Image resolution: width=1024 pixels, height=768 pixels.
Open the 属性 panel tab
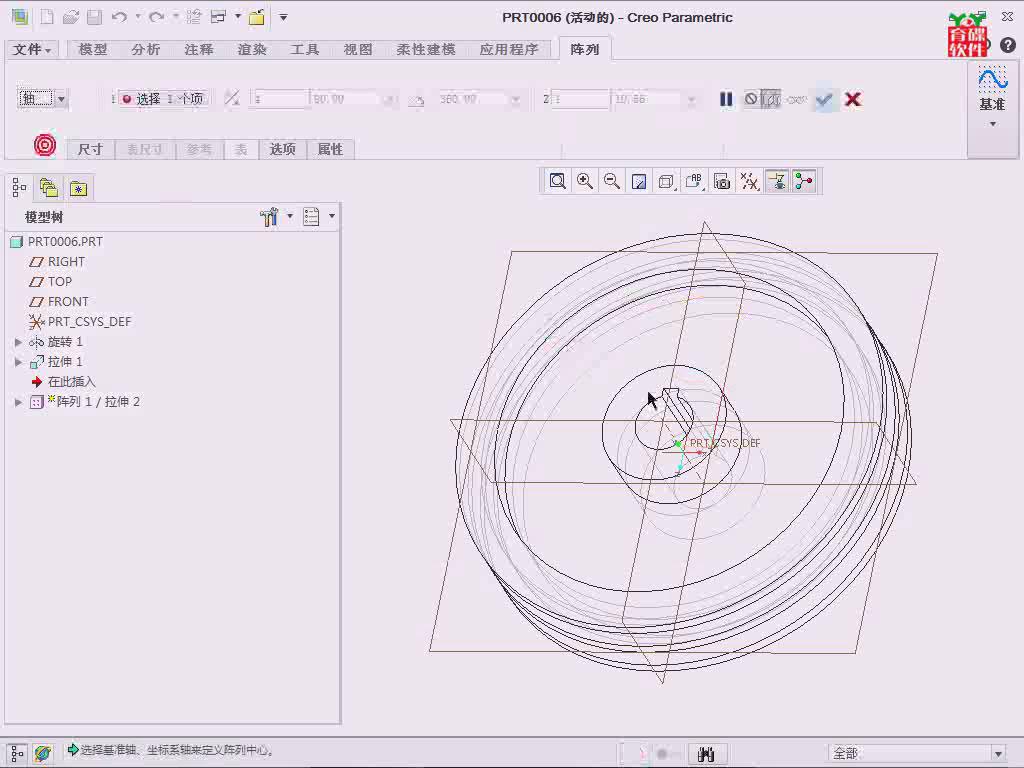click(330, 150)
